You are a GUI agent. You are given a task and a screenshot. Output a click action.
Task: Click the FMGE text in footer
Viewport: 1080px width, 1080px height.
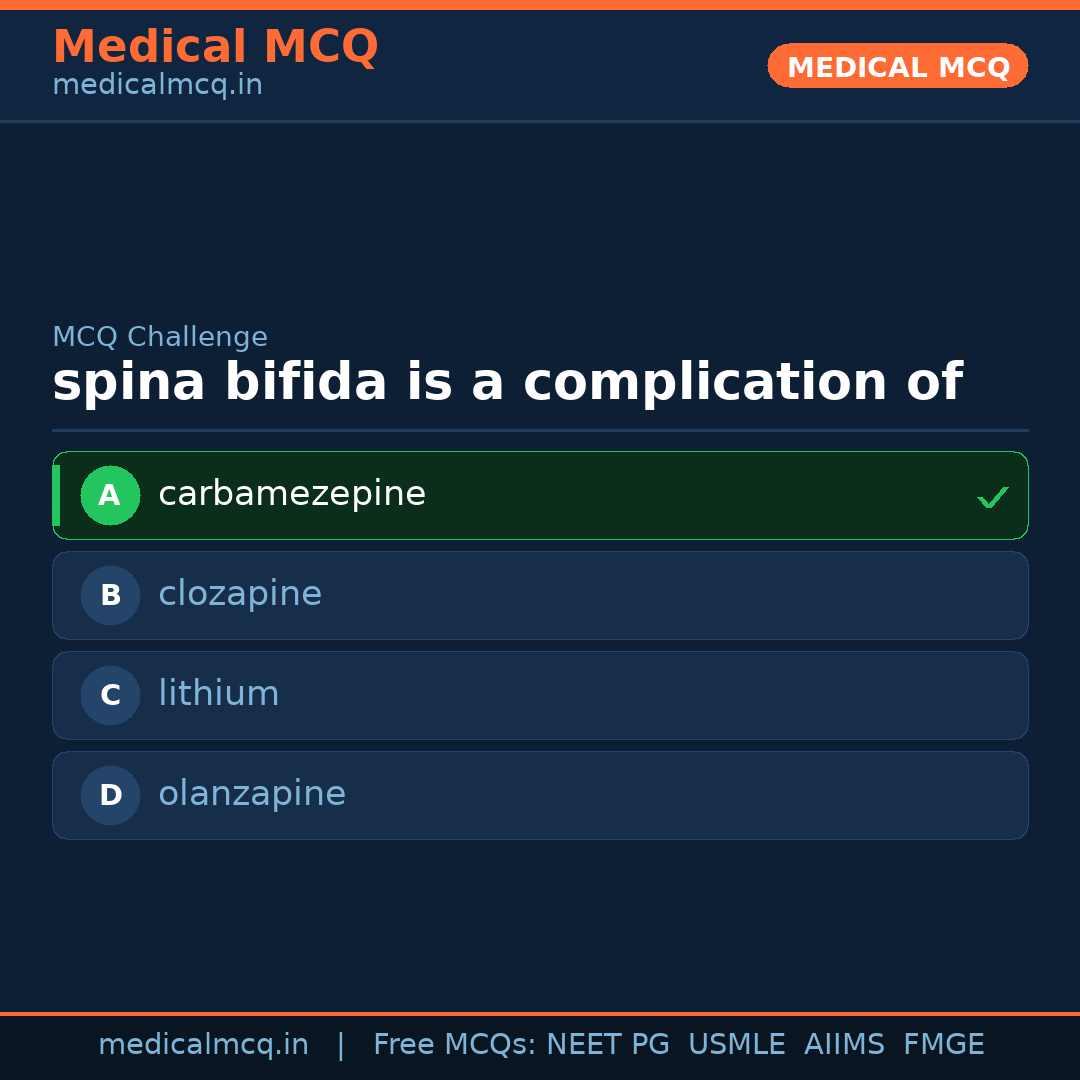click(944, 1045)
